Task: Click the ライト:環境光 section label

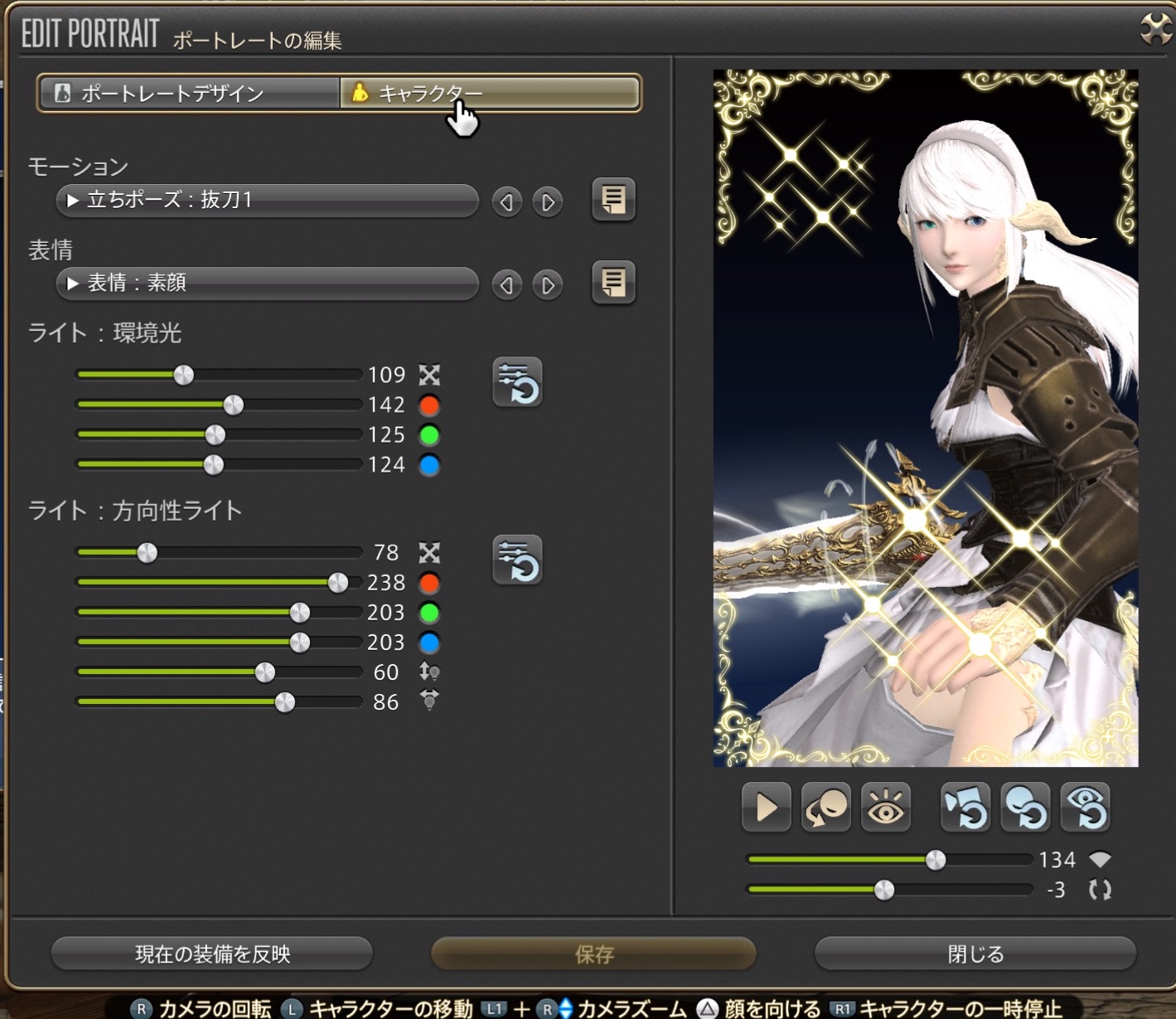Action: pos(105,333)
